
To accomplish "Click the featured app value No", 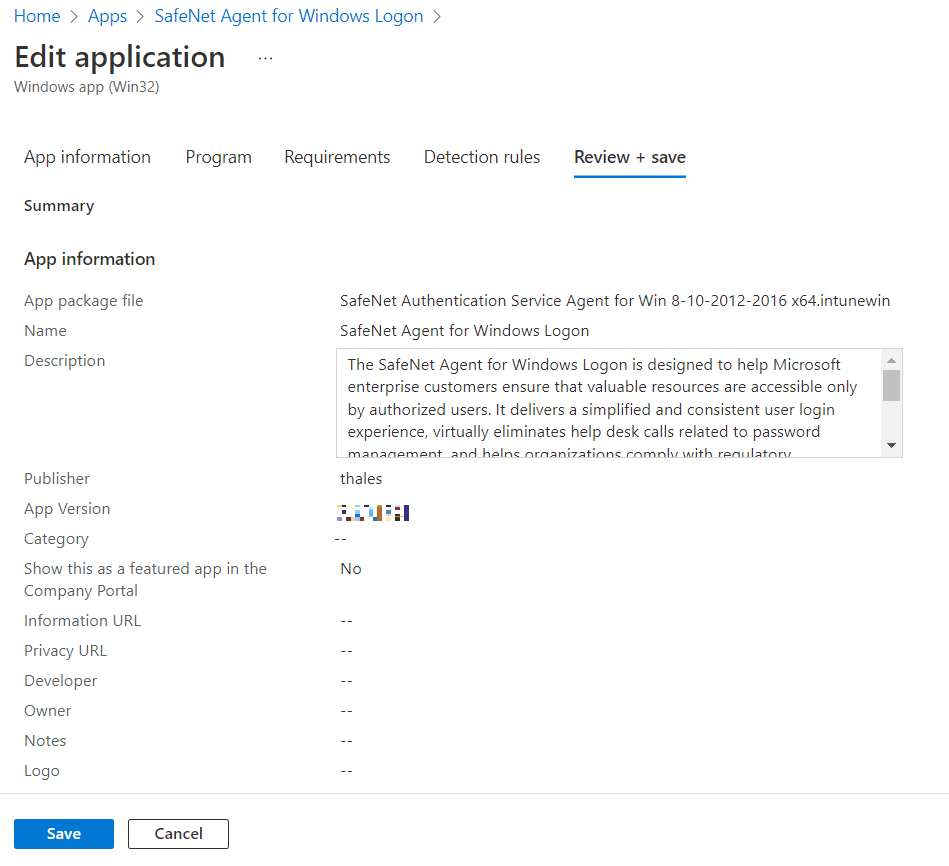I will (x=350, y=569).
